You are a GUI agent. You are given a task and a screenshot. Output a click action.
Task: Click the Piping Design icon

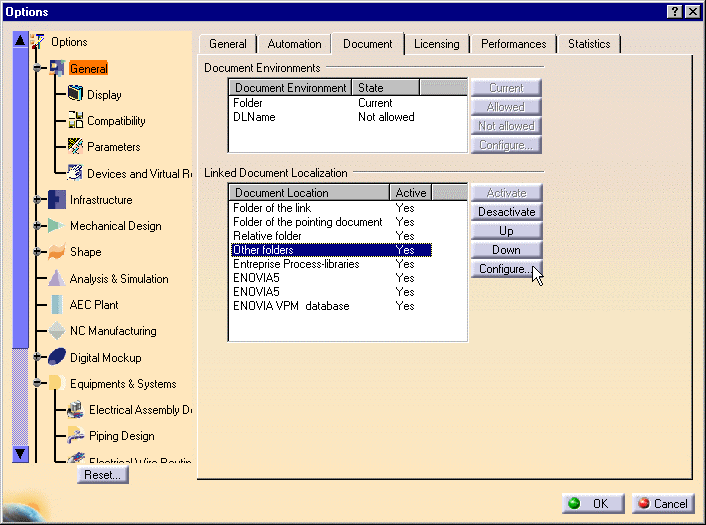74,436
